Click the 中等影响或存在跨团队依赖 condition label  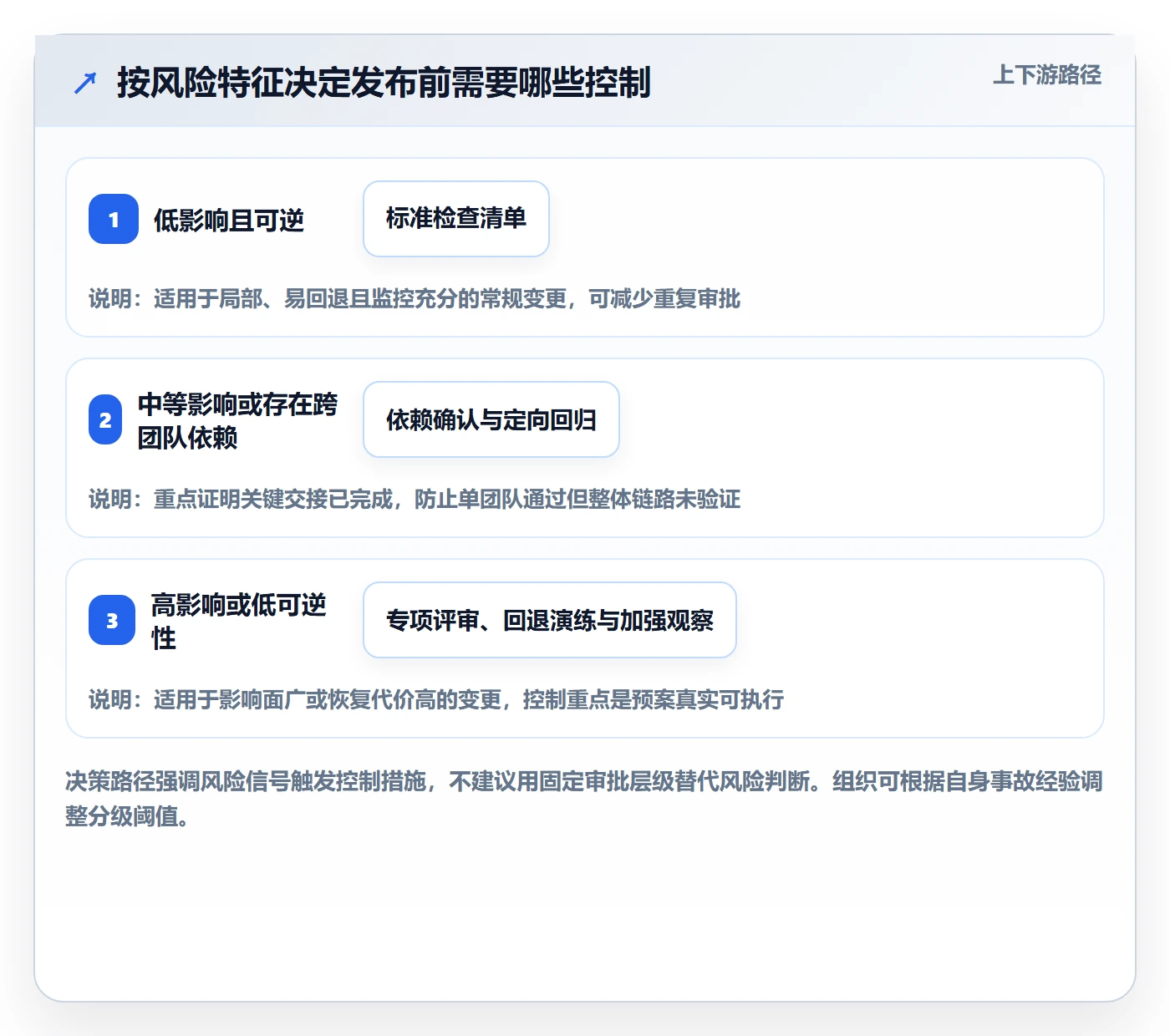click(238, 420)
